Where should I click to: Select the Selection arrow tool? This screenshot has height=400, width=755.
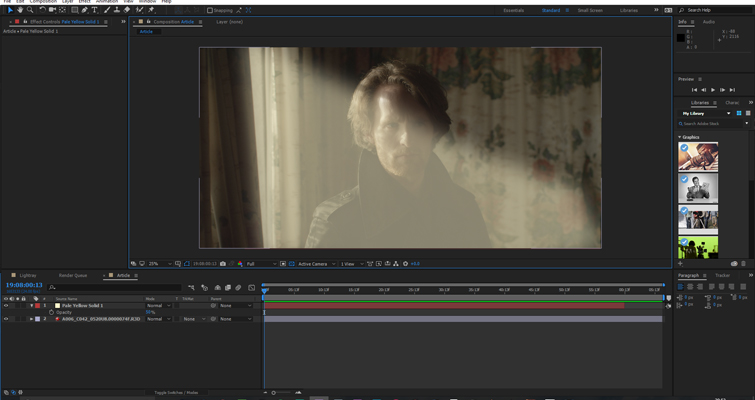(9, 10)
